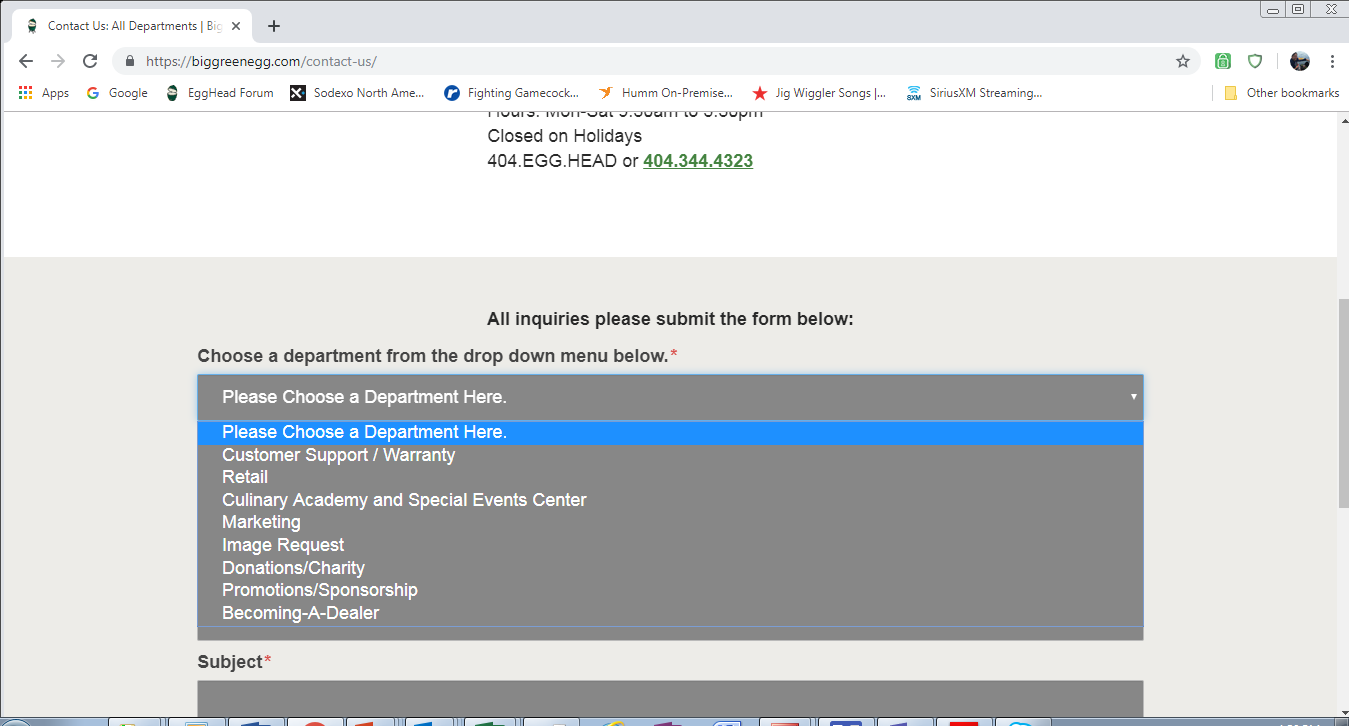The width and height of the screenshot is (1349, 726).
Task: Go back to the previous page
Action: click(26, 61)
